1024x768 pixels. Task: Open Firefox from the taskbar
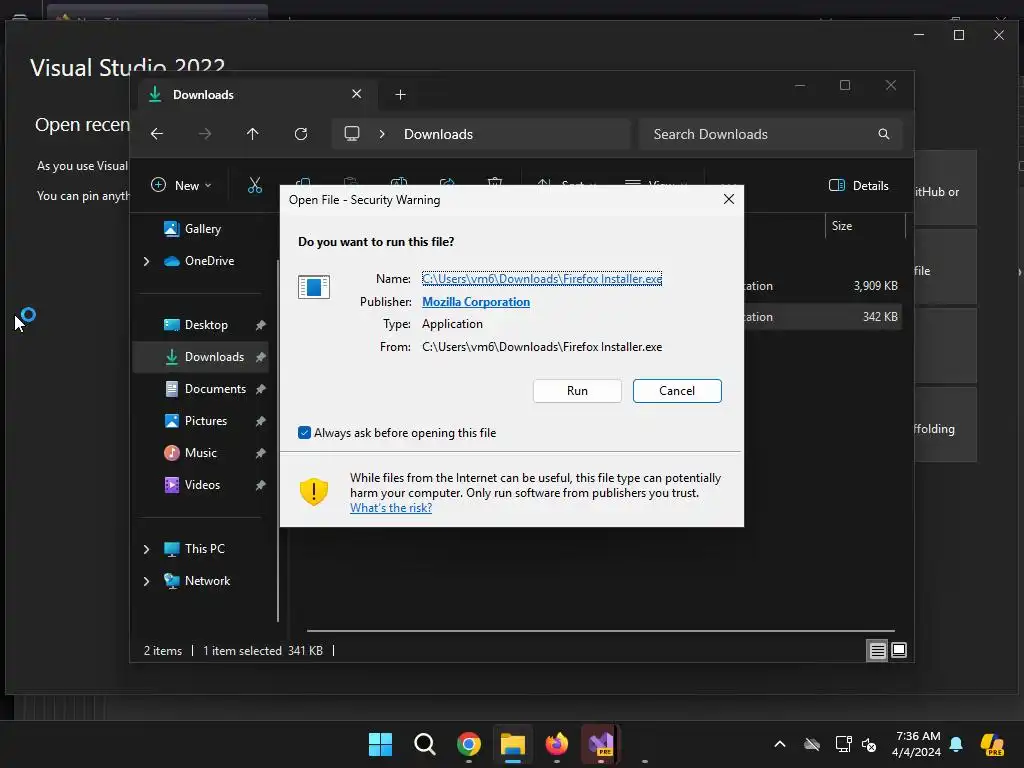[x=557, y=744]
